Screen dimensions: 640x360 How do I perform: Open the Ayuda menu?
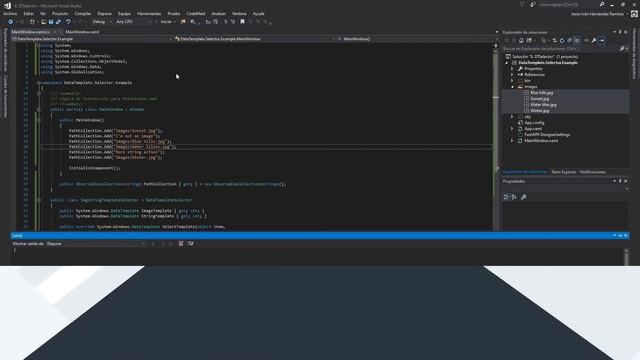pyautogui.click(x=258, y=13)
